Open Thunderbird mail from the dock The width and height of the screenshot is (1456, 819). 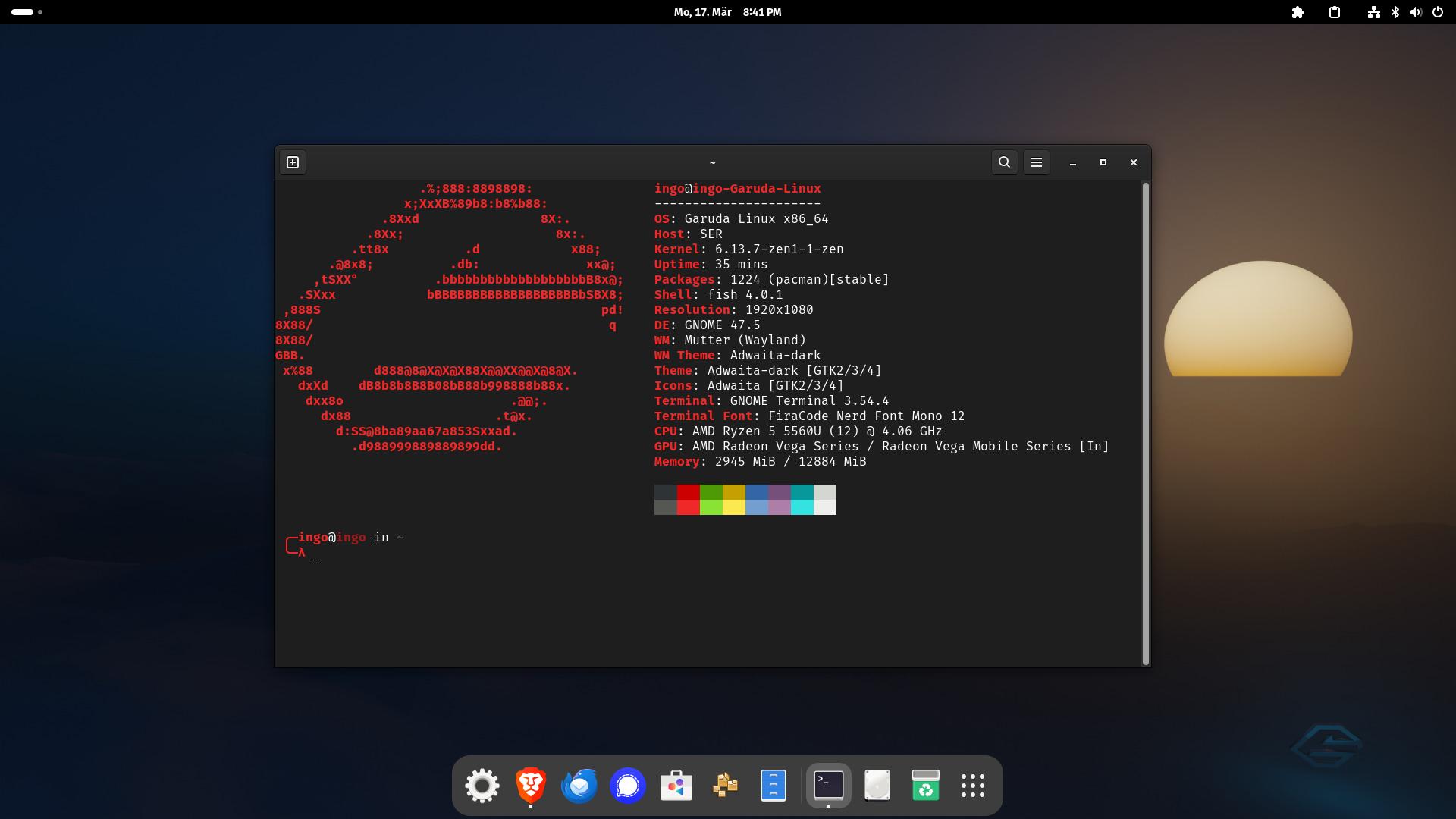pos(579,785)
